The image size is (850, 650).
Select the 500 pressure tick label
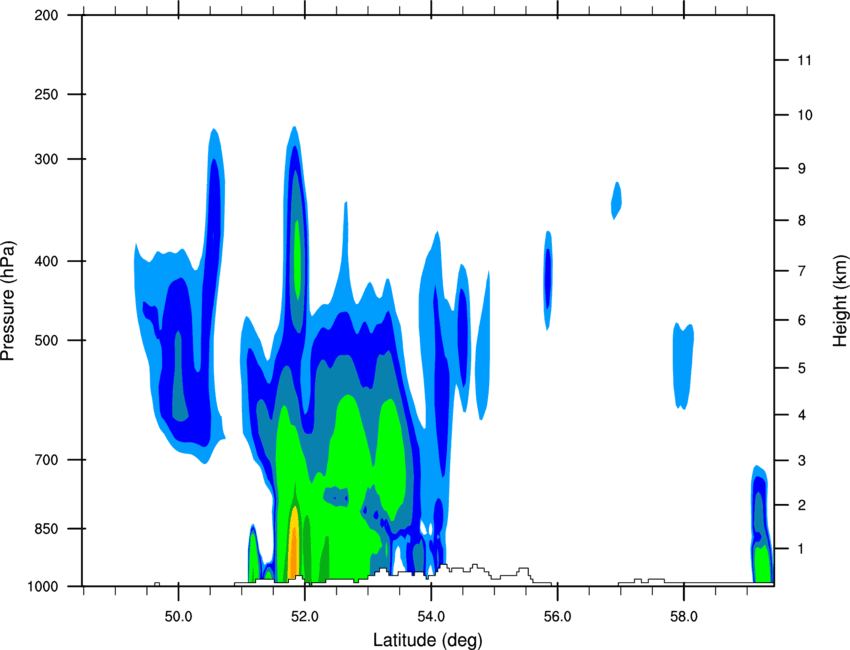tap(46, 340)
